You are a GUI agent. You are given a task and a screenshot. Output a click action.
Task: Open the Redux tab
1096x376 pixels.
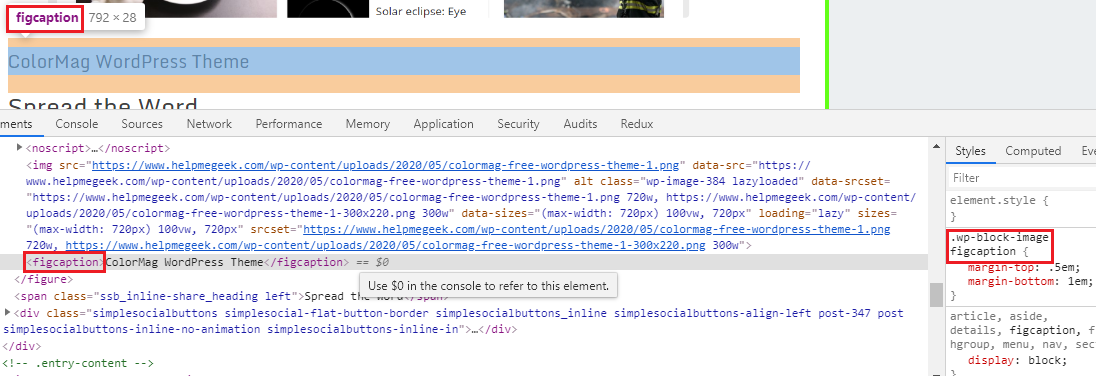[x=637, y=124]
